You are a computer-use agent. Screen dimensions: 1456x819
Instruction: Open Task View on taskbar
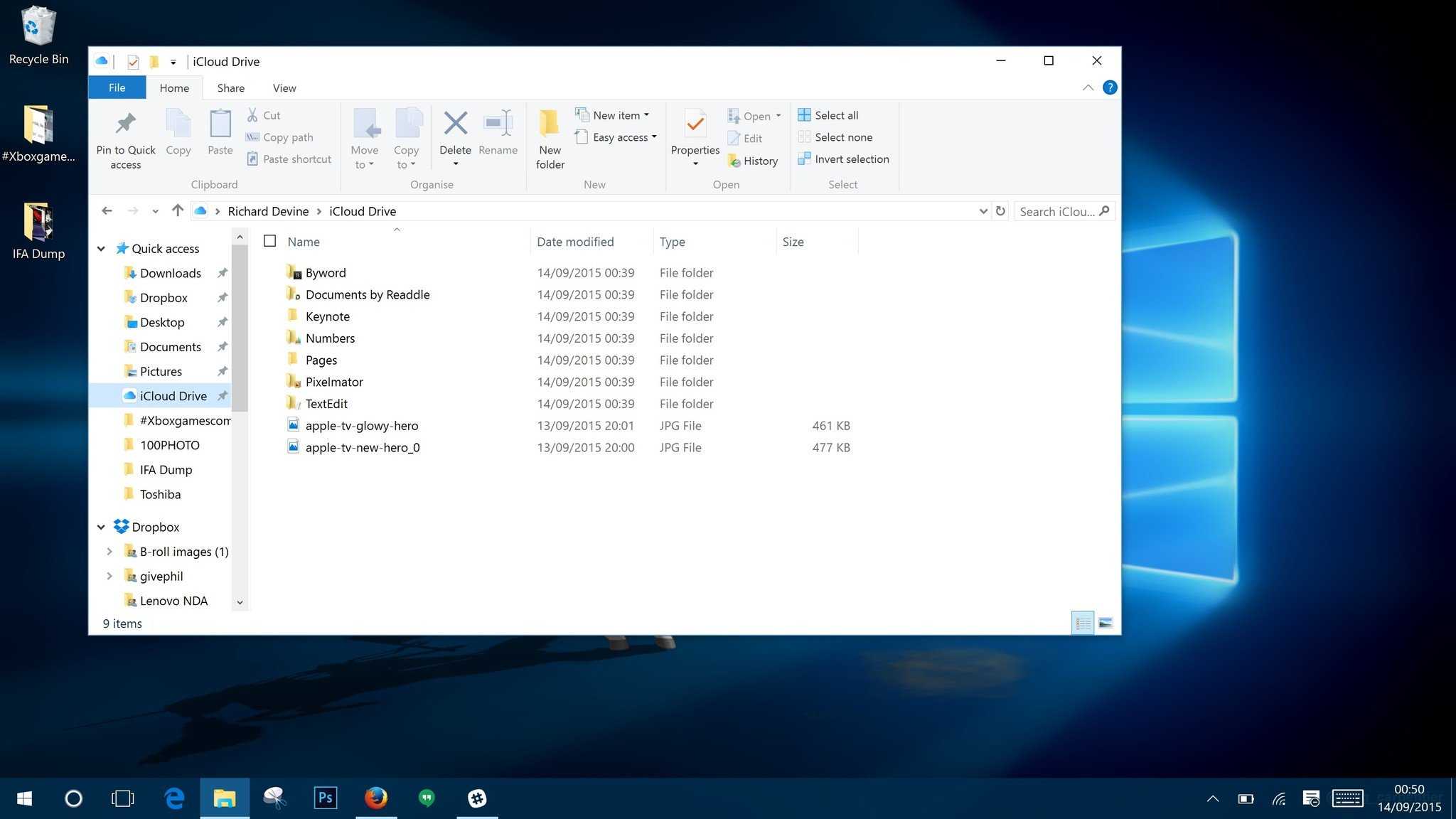[123, 798]
